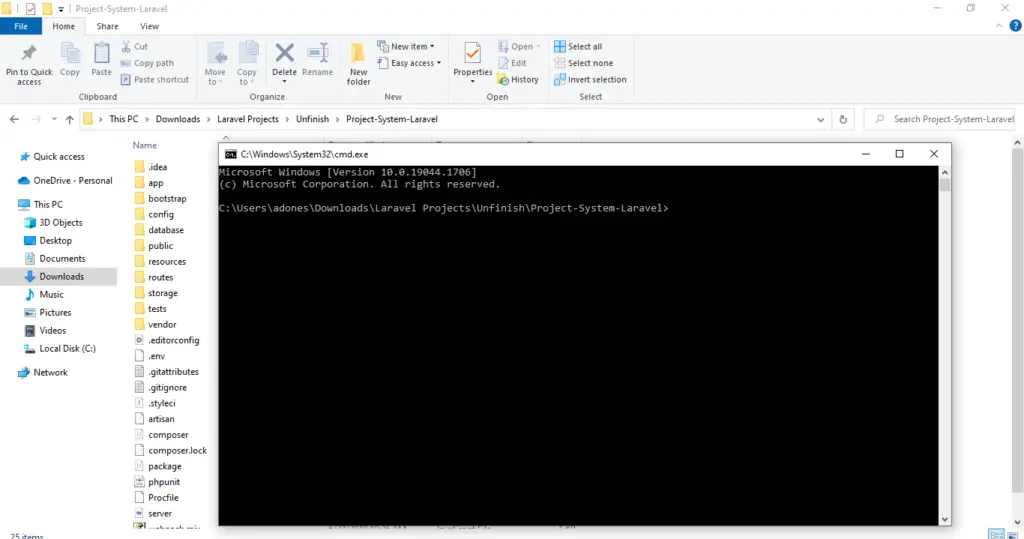Click the Refresh icon beside address bar
The height and width of the screenshot is (539, 1024).
(844, 119)
